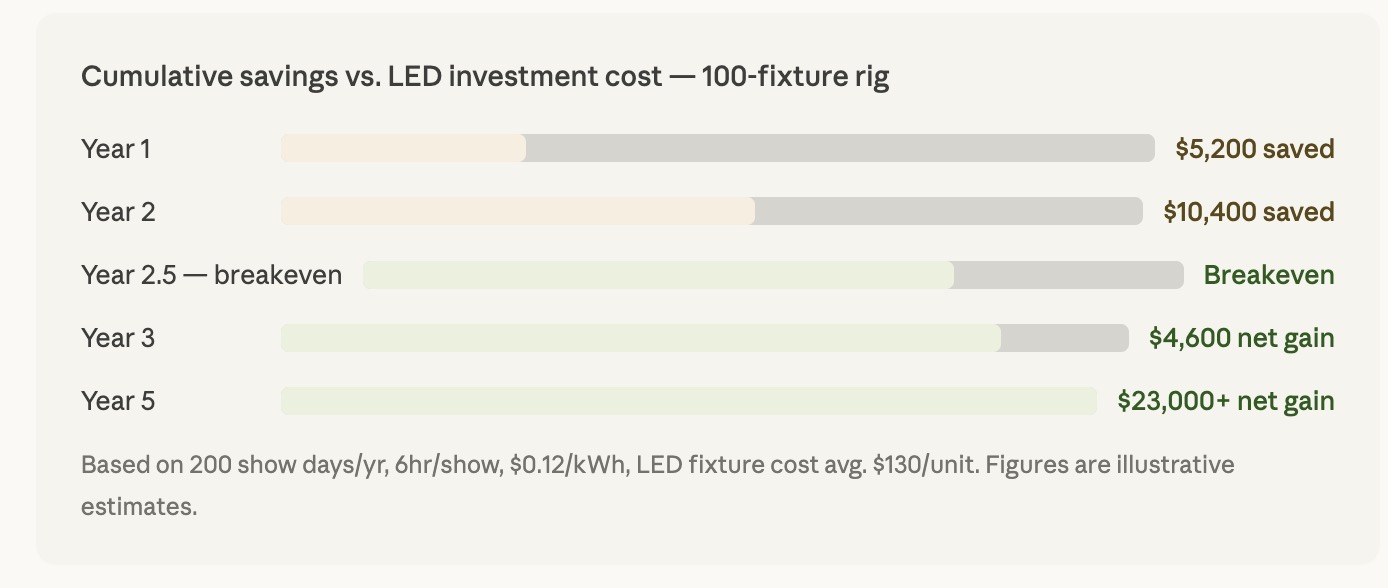Click the Year 3 row label

118,338
